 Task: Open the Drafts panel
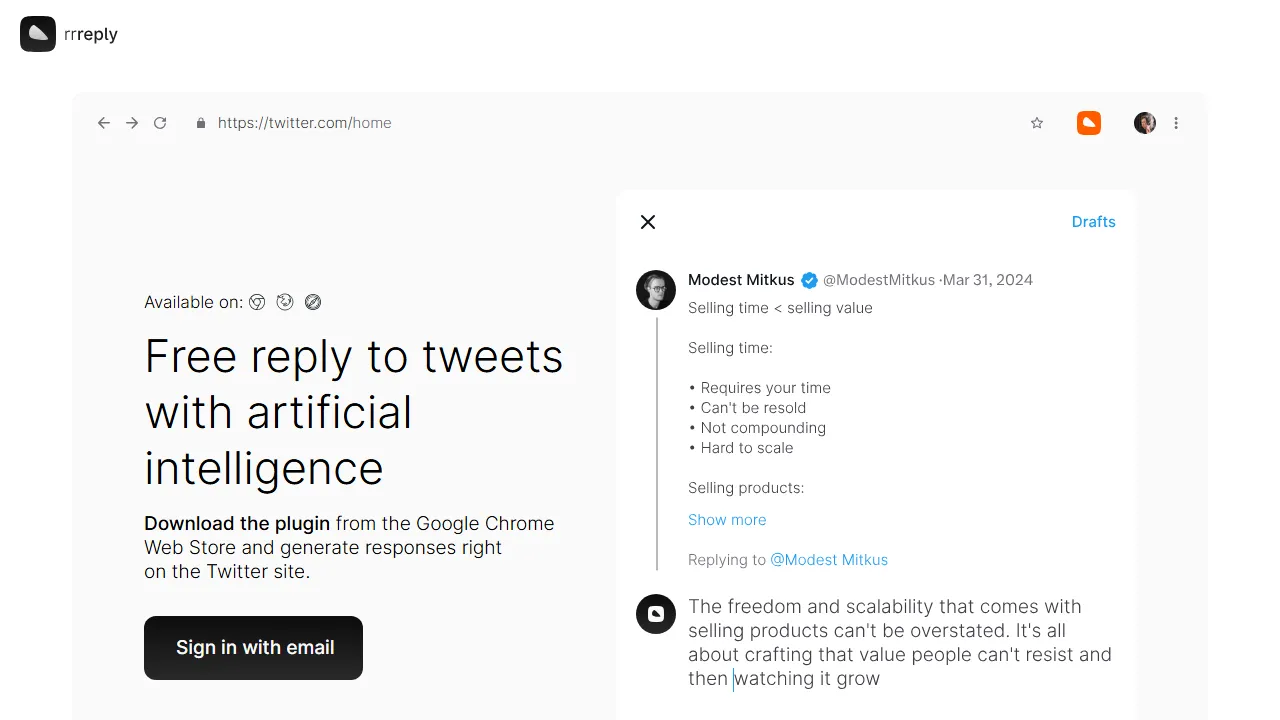(1093, 221)
